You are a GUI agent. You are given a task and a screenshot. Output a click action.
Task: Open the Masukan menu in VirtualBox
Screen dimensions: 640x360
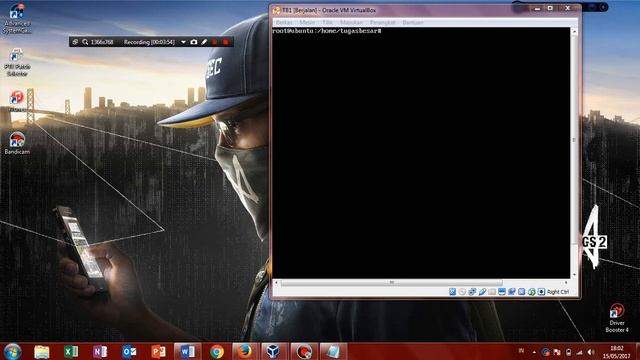coord(351,22)
